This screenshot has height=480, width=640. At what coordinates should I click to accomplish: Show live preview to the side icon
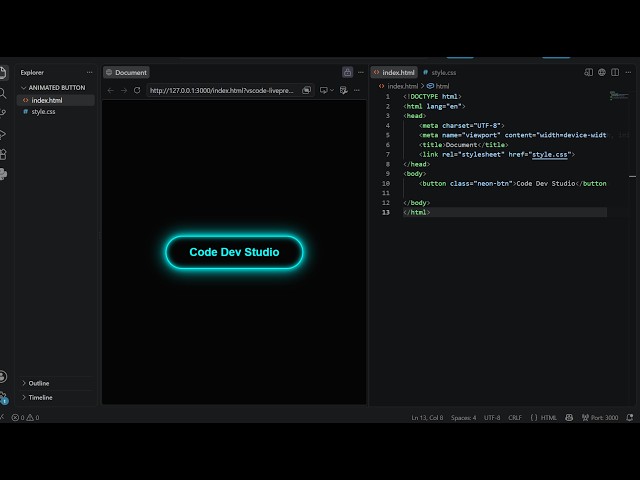(x=588, y=72)
